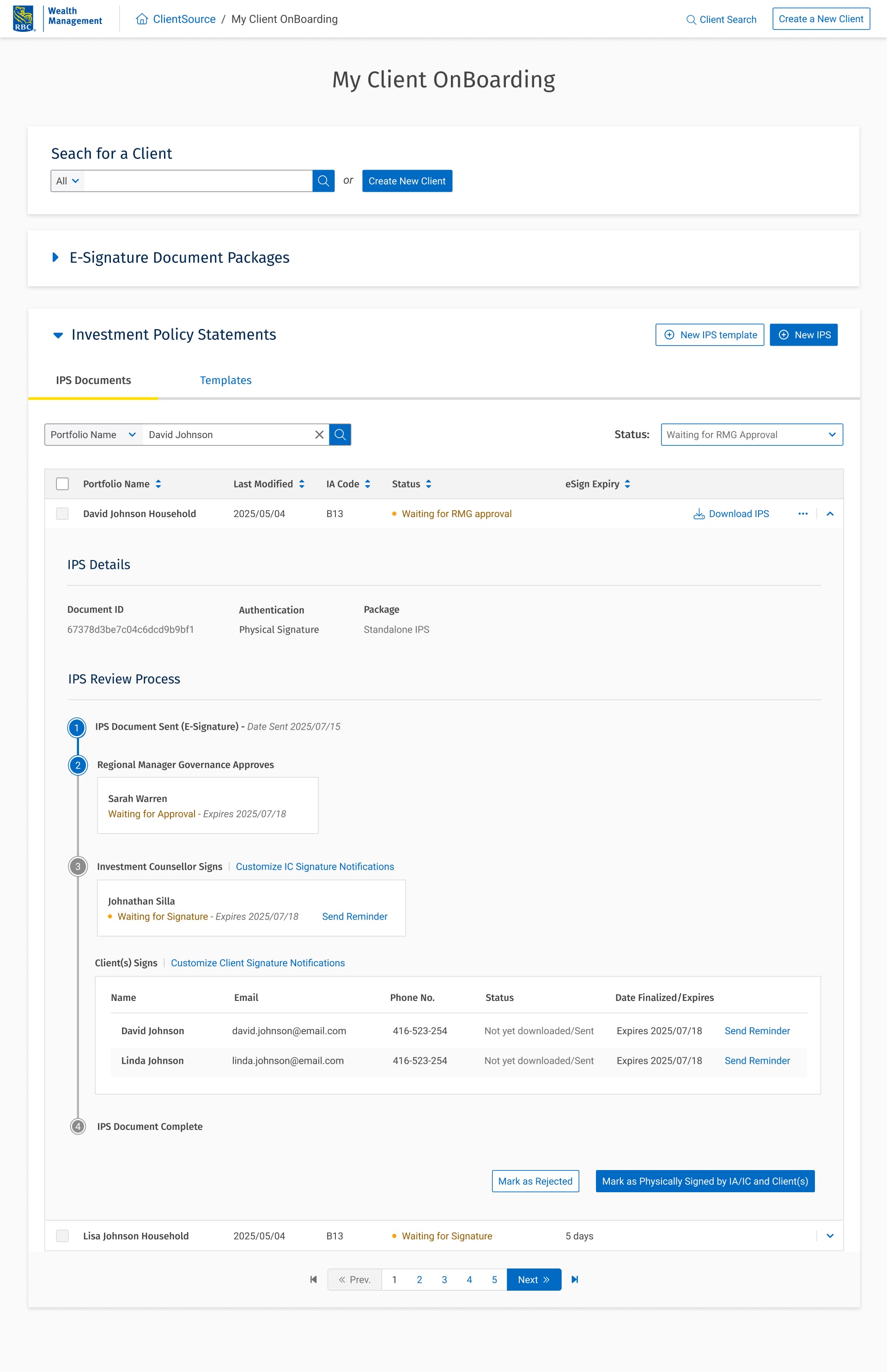The image size is (887, 1372).
Task: Jump to the first page with skip icon
Action: click(x=313, y=1279)
